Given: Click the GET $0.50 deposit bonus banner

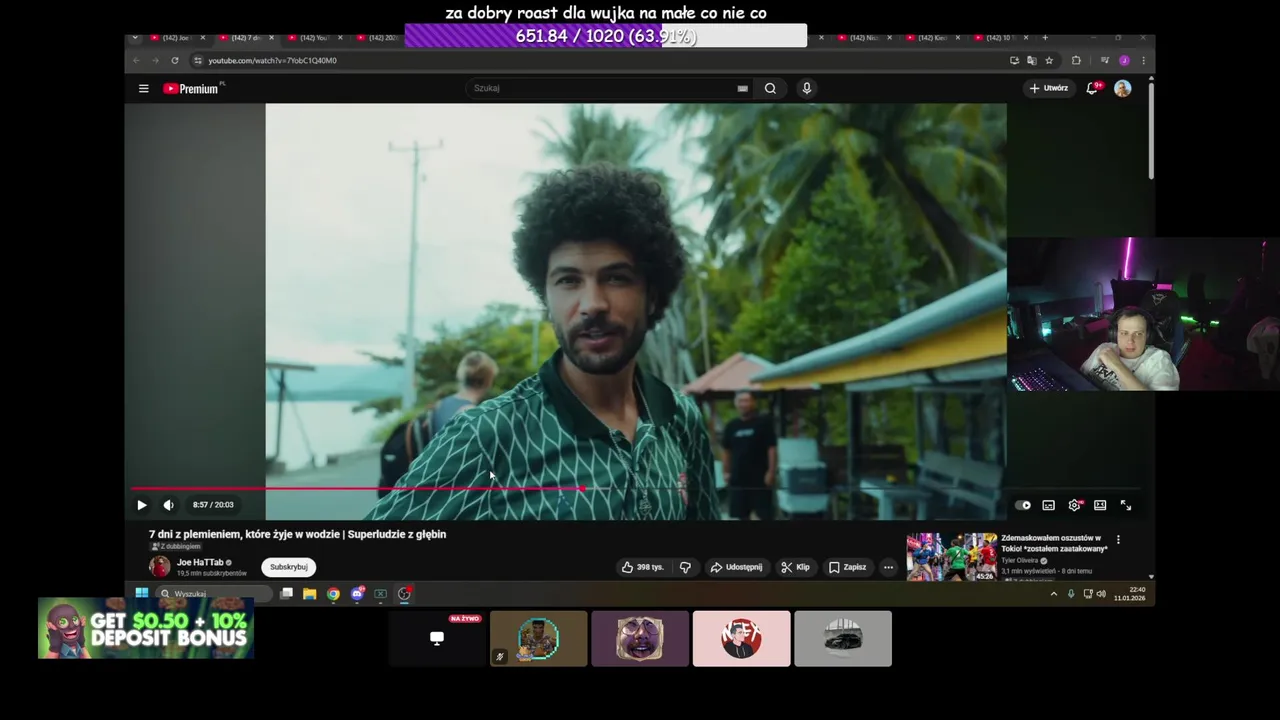Looking at the screenshot, I should pos(146,628).
